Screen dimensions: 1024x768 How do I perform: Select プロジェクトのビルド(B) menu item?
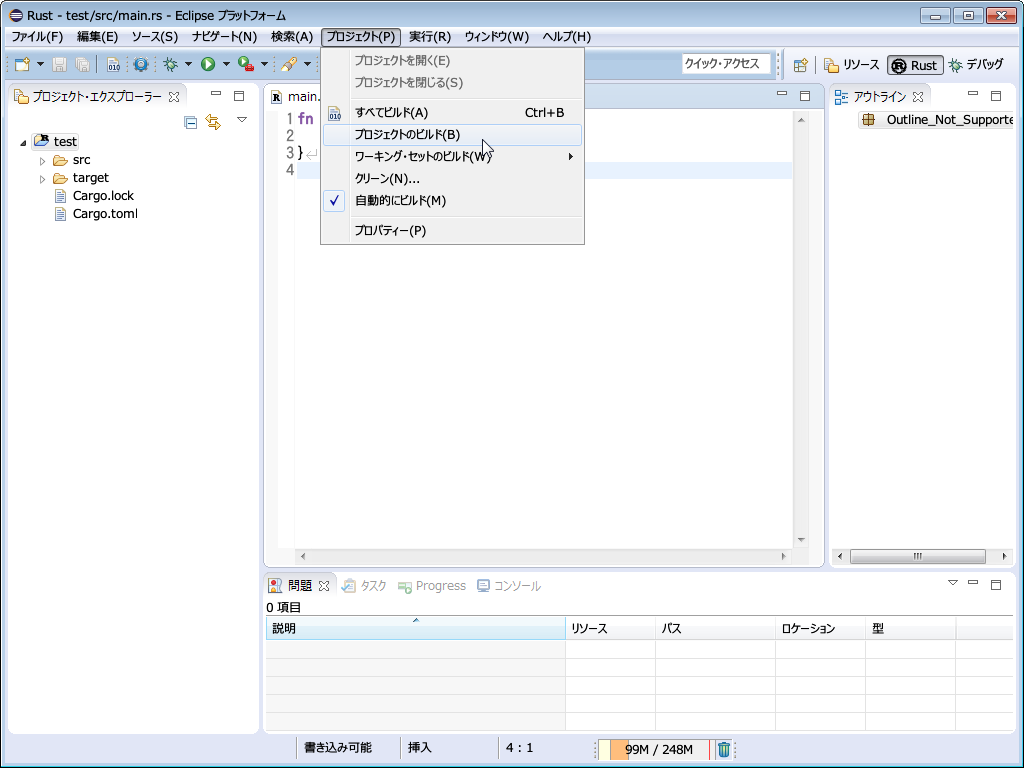click(x=452, y=135)
